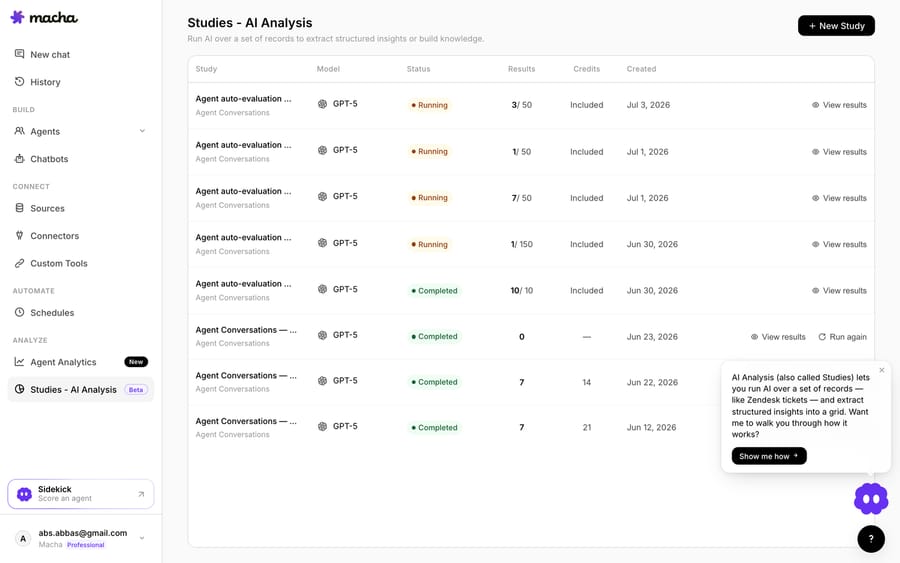Click the Professional plan badge
Screen dimensions: 900x563
click(x=86, y=545)
